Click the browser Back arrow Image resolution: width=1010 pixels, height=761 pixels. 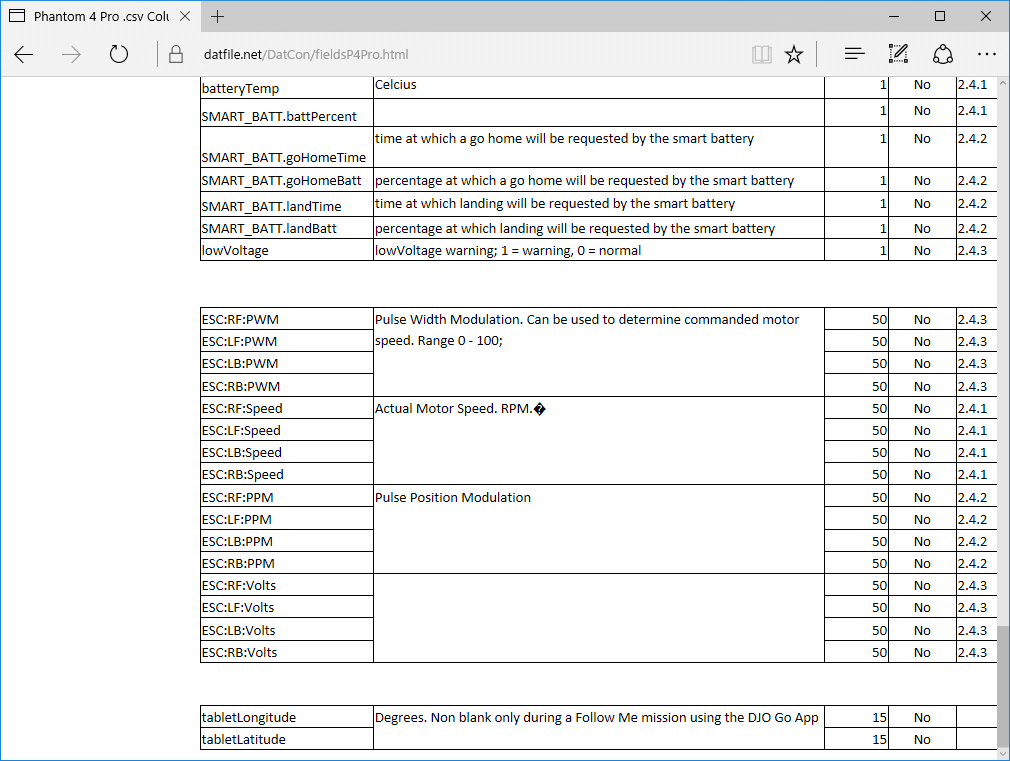[x=24, y=55]
